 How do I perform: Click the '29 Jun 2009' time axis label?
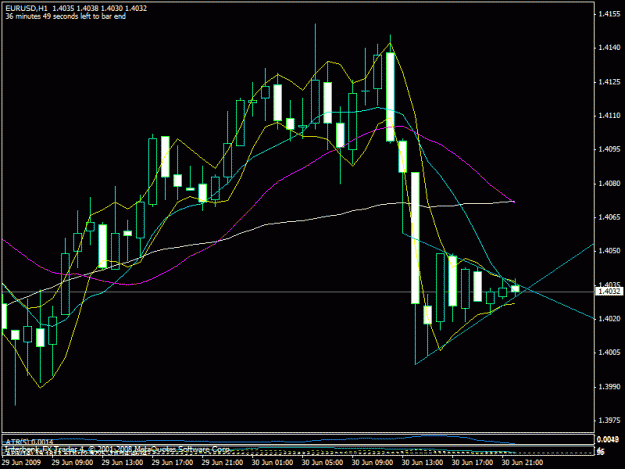21,463
